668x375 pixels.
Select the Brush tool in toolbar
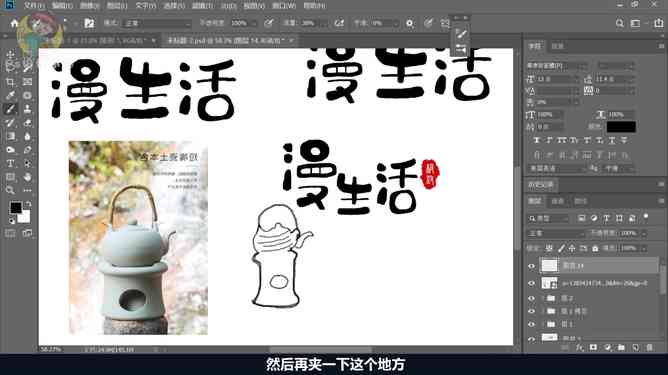pyautogui.click(x=10, y=109)
